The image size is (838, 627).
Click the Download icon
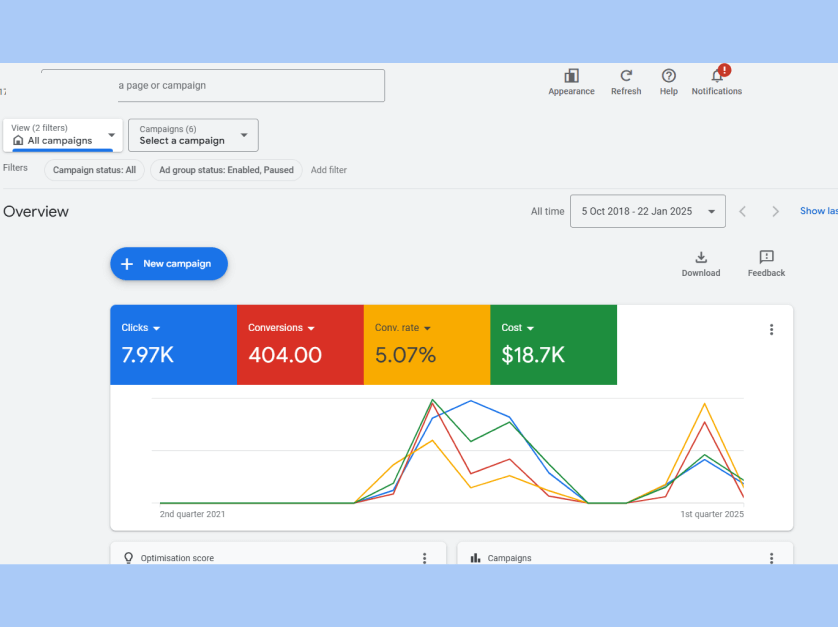click(x=701, y=258)
